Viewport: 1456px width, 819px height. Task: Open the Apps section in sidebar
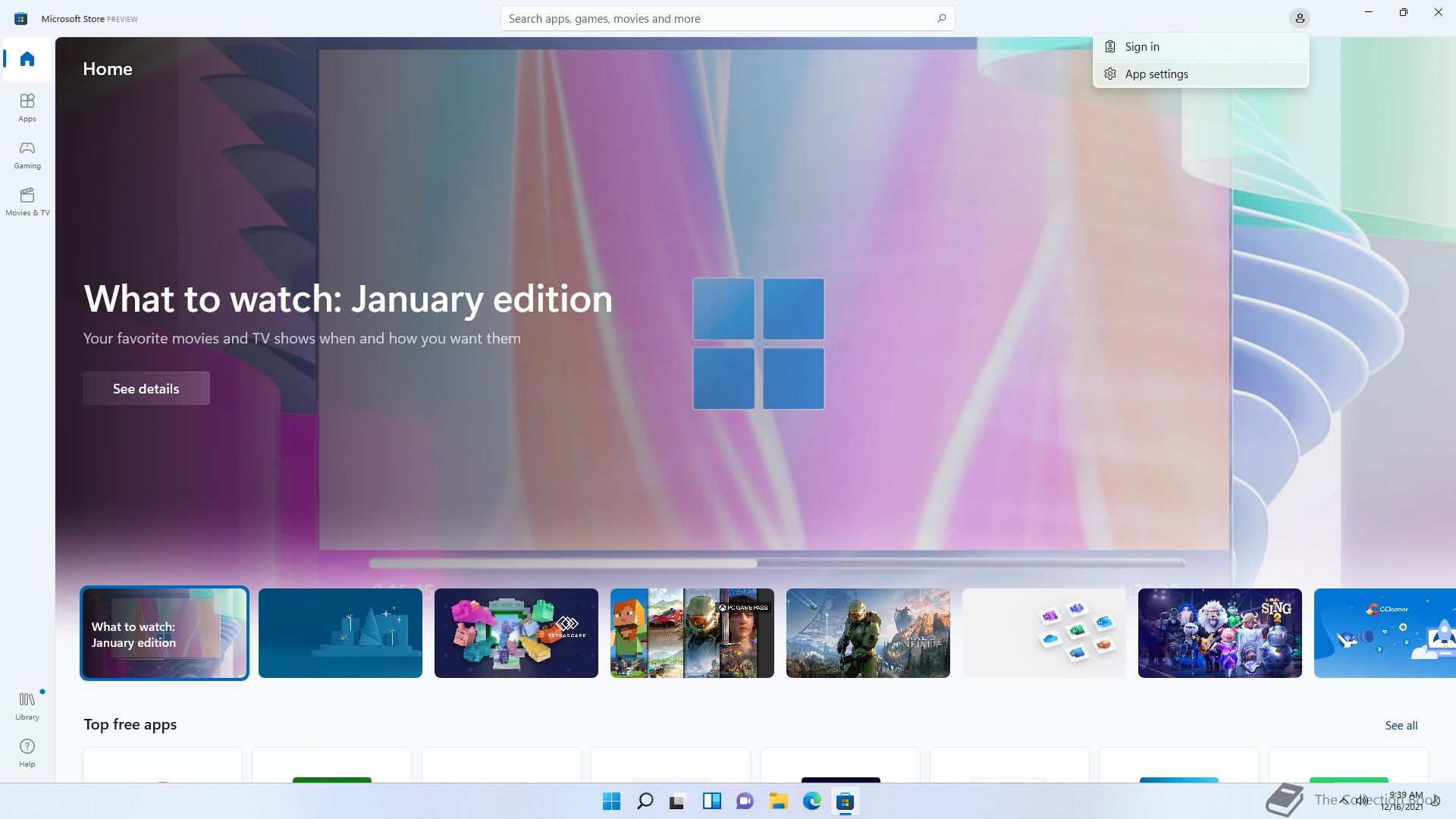click(x=27, y=108)
